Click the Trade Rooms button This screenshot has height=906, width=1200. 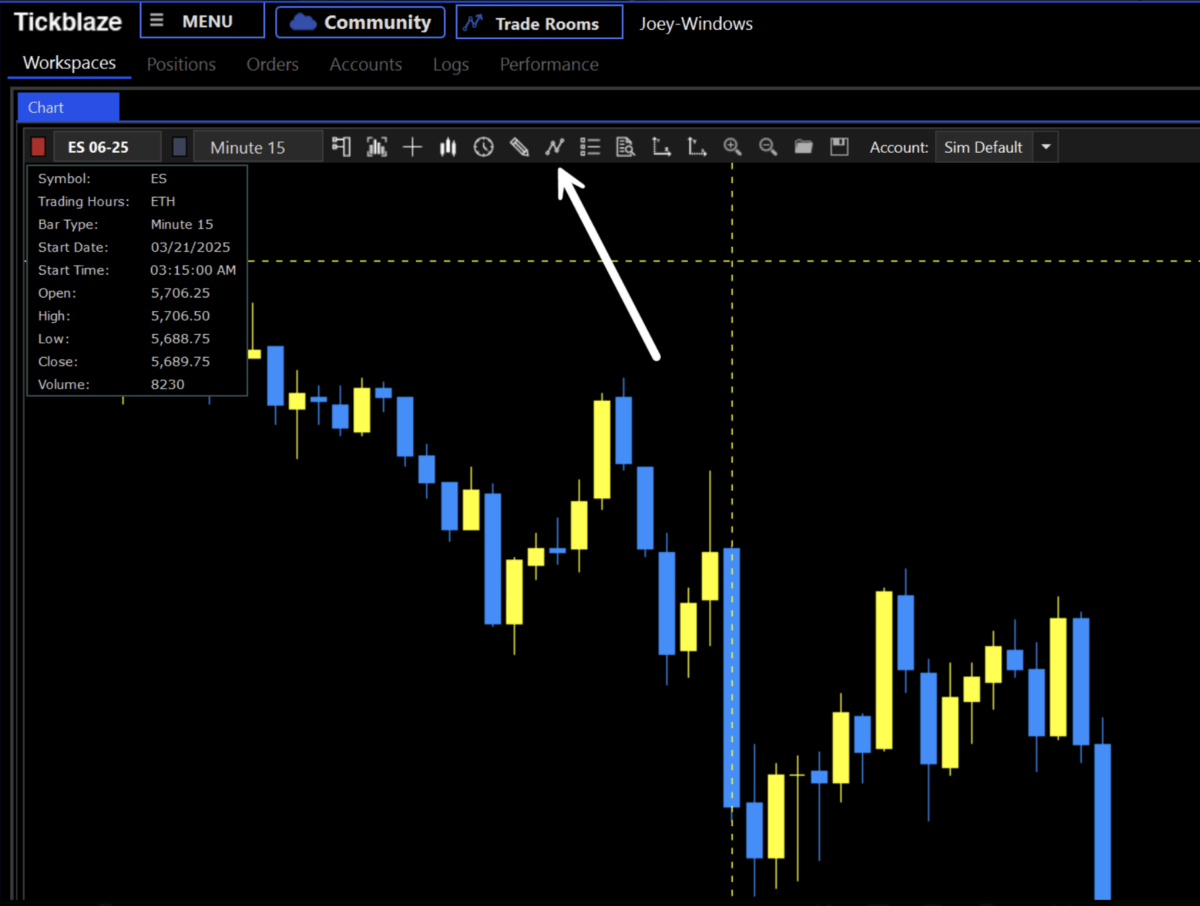pyautogui.click(x=538, y=21)
